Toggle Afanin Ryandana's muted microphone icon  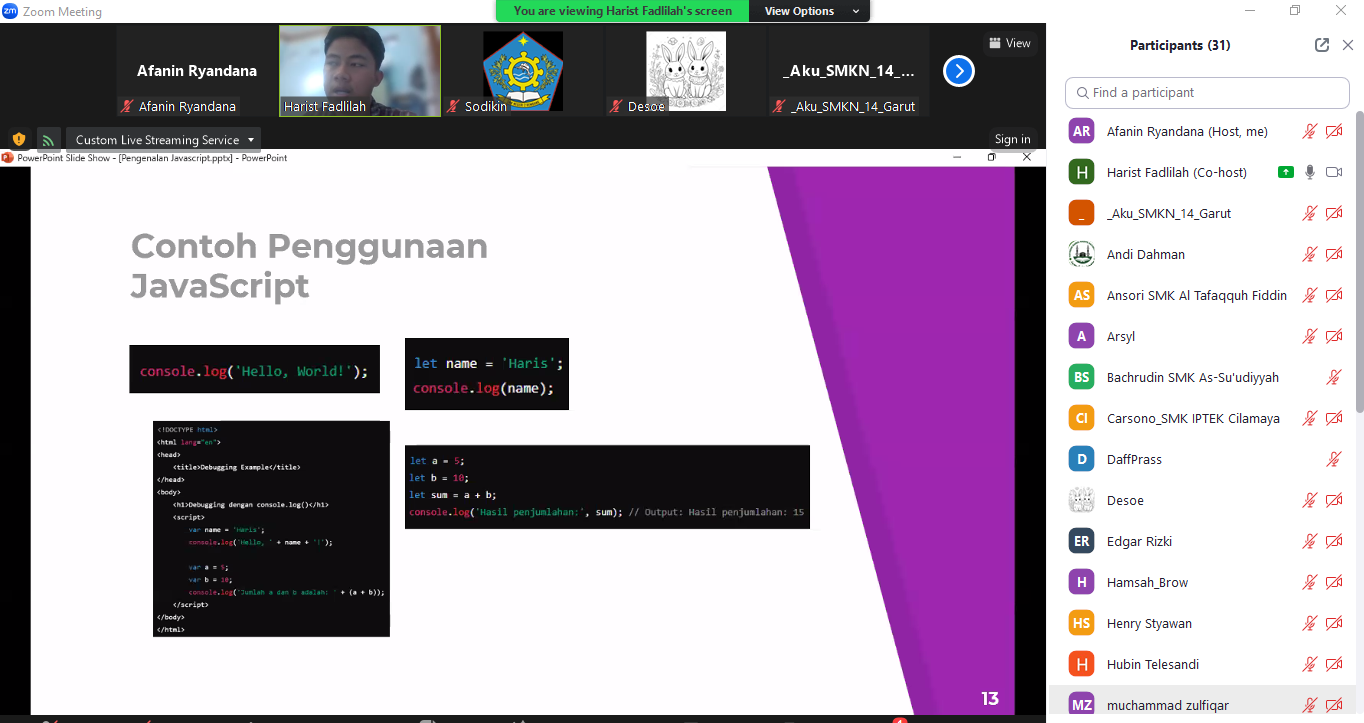point(1309,131)
